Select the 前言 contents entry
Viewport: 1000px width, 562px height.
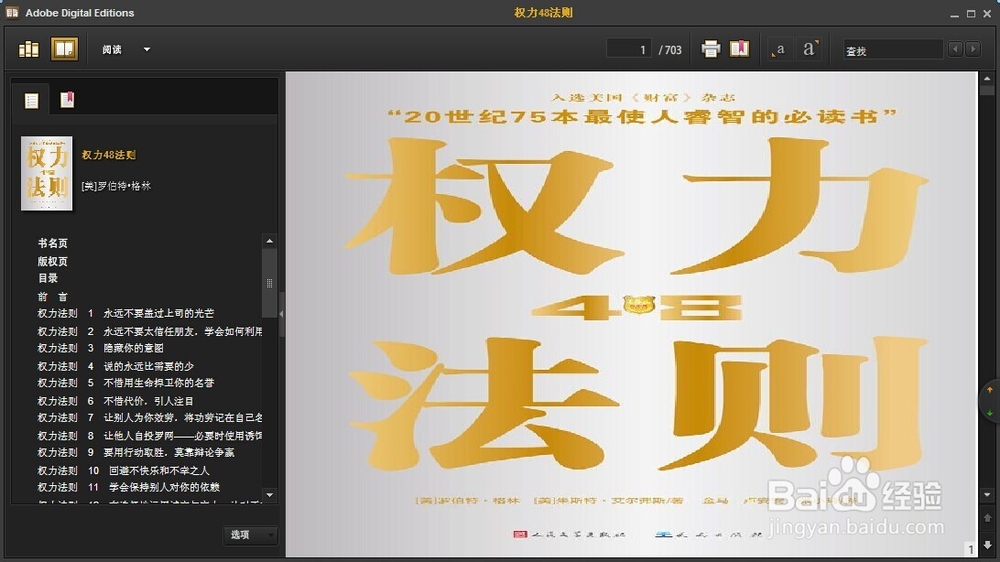(x=52, y=297)
